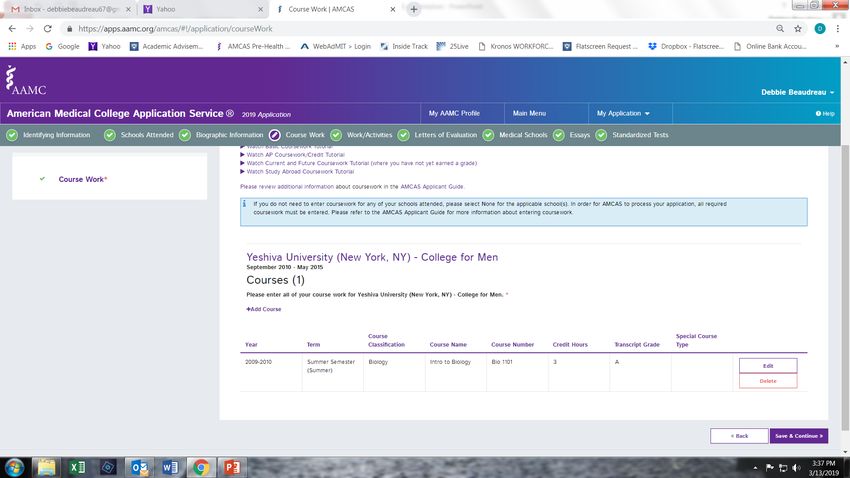Go back with browser back arrow

pyautogui.click(x=12, y=29)
